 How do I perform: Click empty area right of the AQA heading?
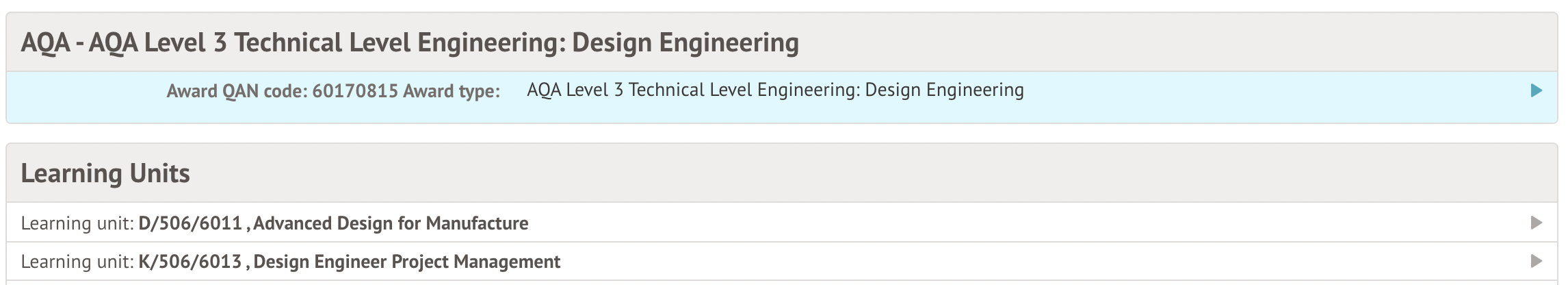click(x=1163, y=42)
